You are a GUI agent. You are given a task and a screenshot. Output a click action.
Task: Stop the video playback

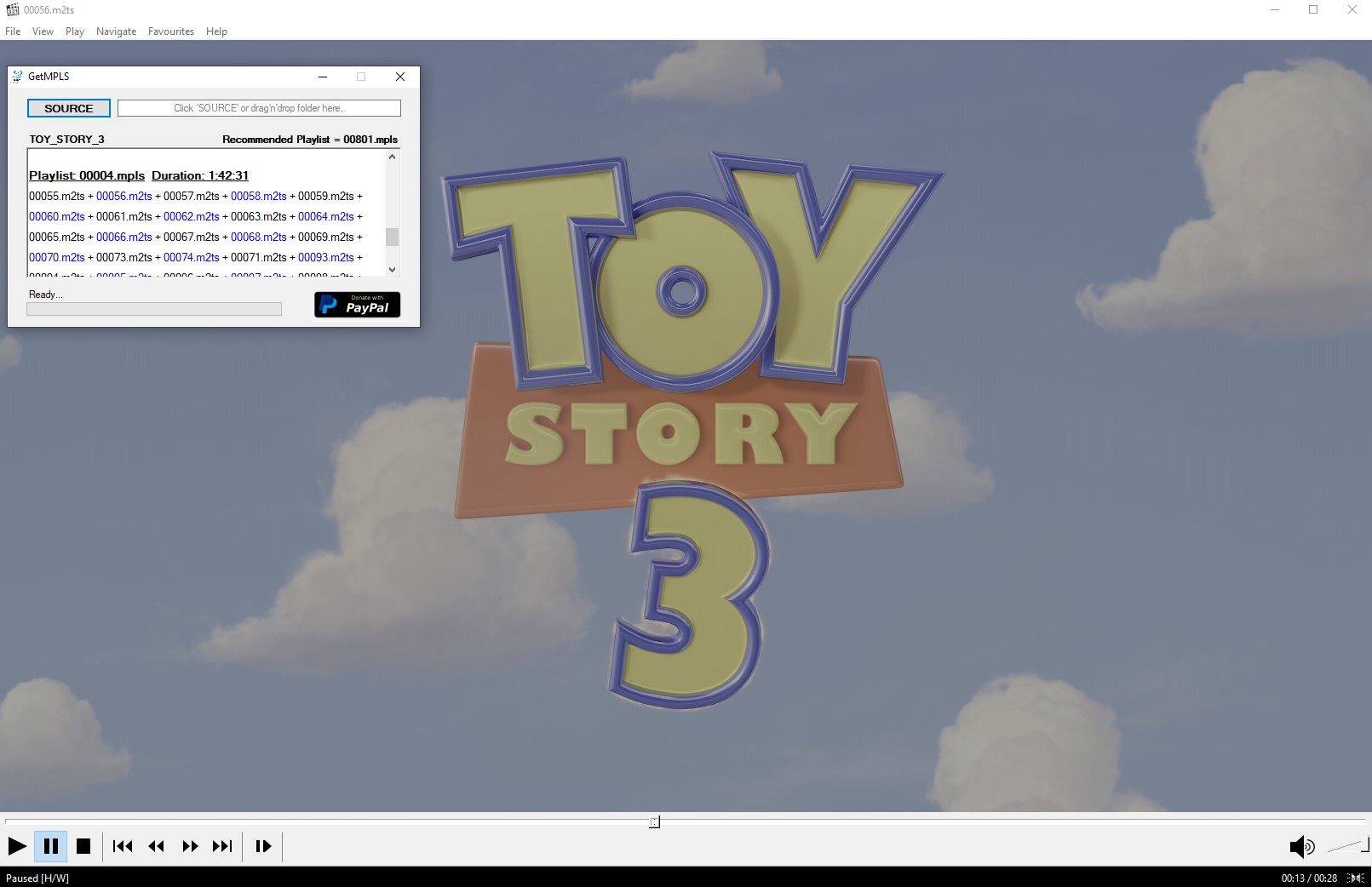click(83, 846)
